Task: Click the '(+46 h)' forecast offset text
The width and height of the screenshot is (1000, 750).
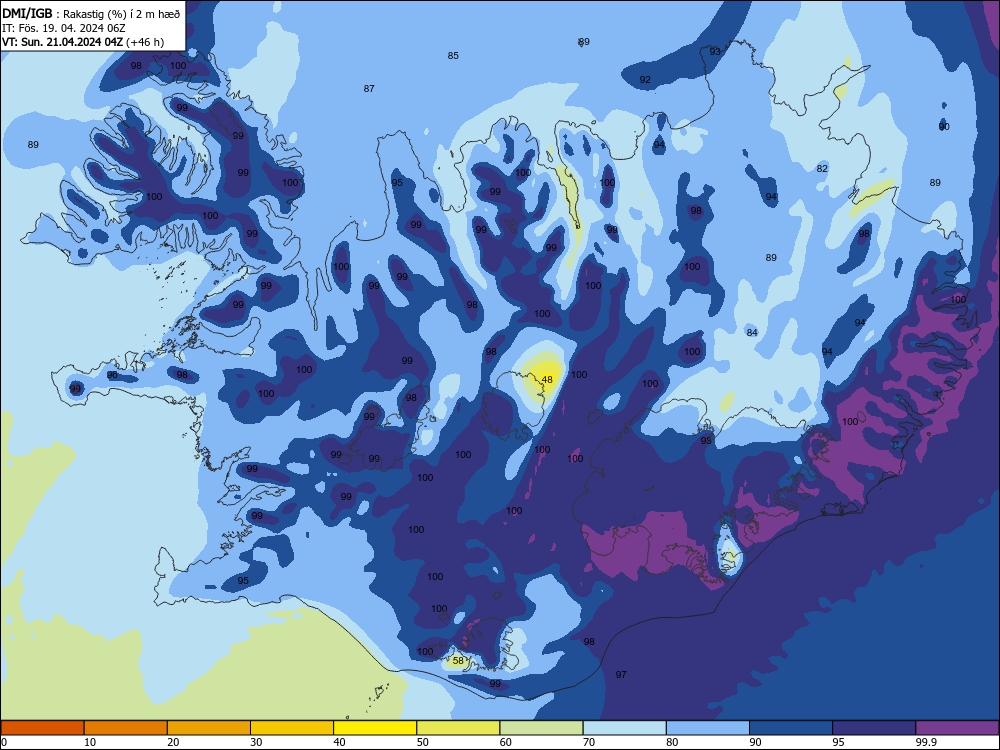Action: pyautogui.click(x=145, y=42)
